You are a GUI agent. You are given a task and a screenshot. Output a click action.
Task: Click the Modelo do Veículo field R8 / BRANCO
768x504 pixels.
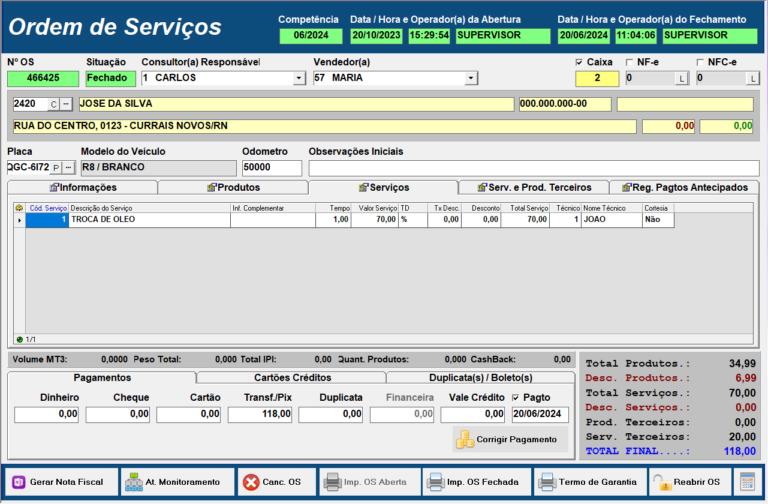click(x=158, y=168)
